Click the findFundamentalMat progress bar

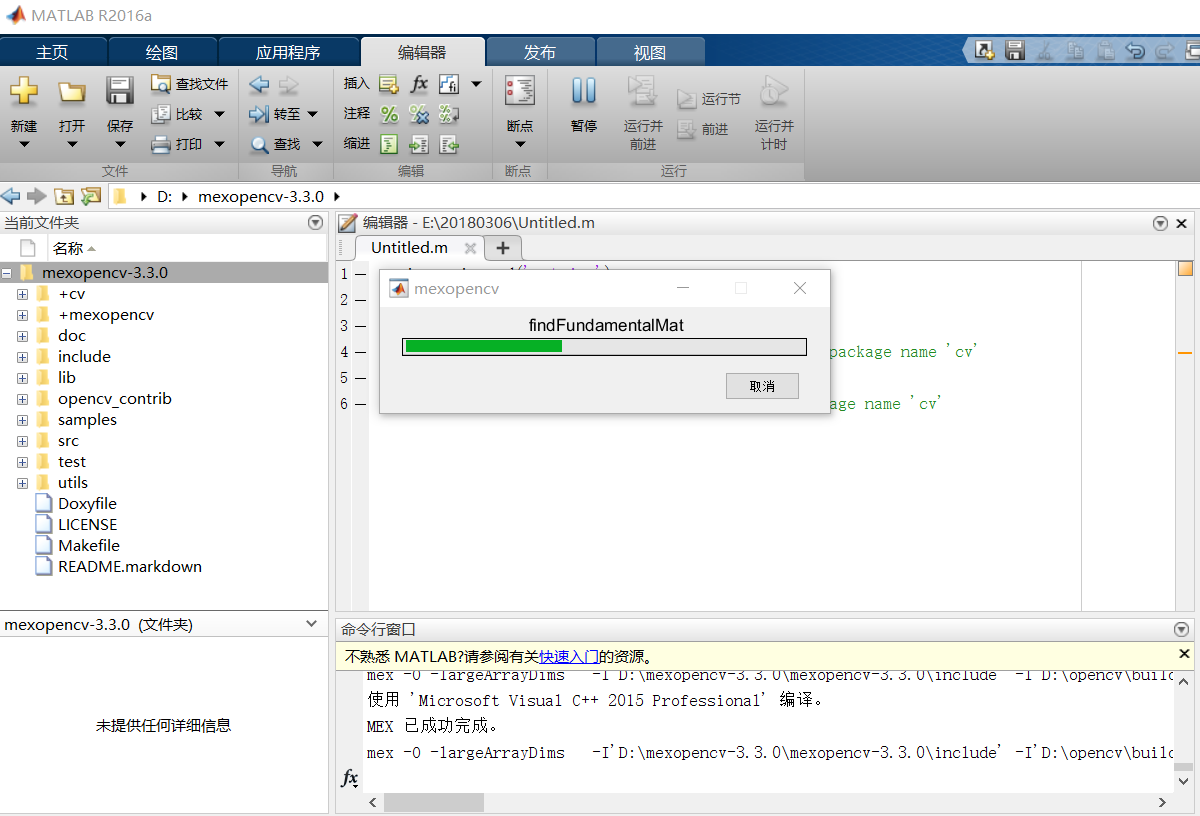coord(604,346)
